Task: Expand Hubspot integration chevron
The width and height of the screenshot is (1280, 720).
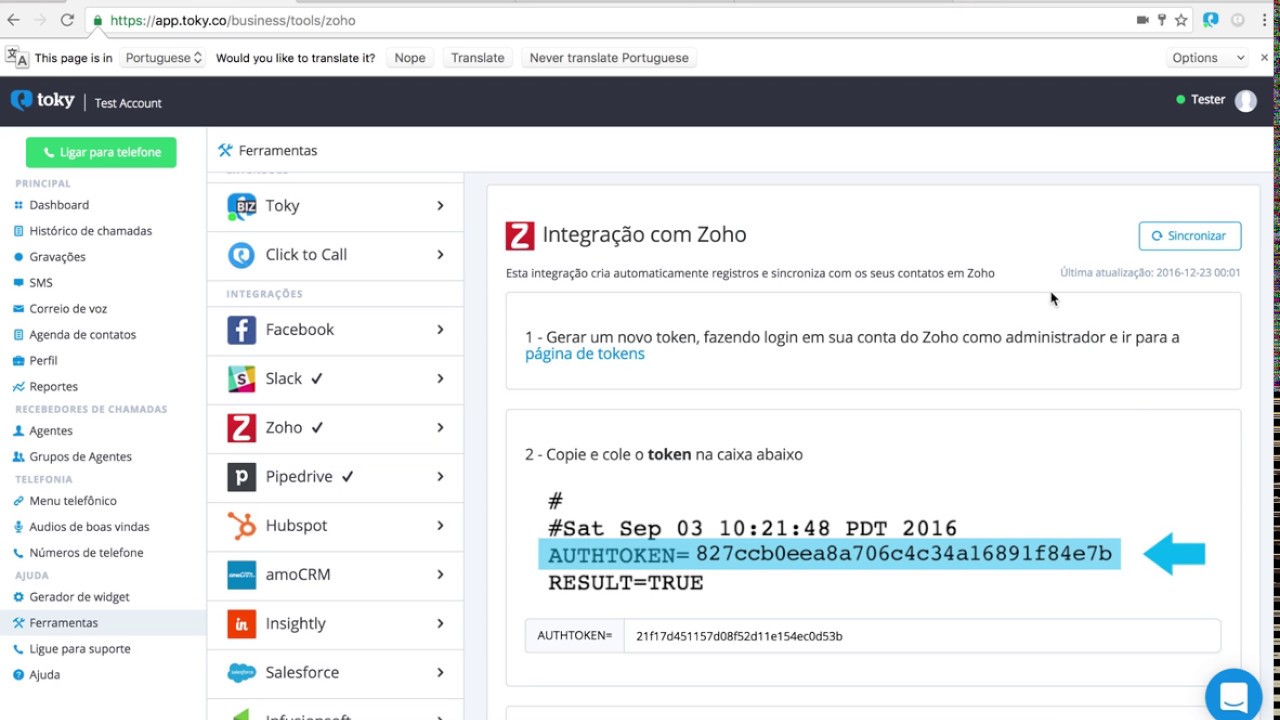Action: (x=440, y=526)
